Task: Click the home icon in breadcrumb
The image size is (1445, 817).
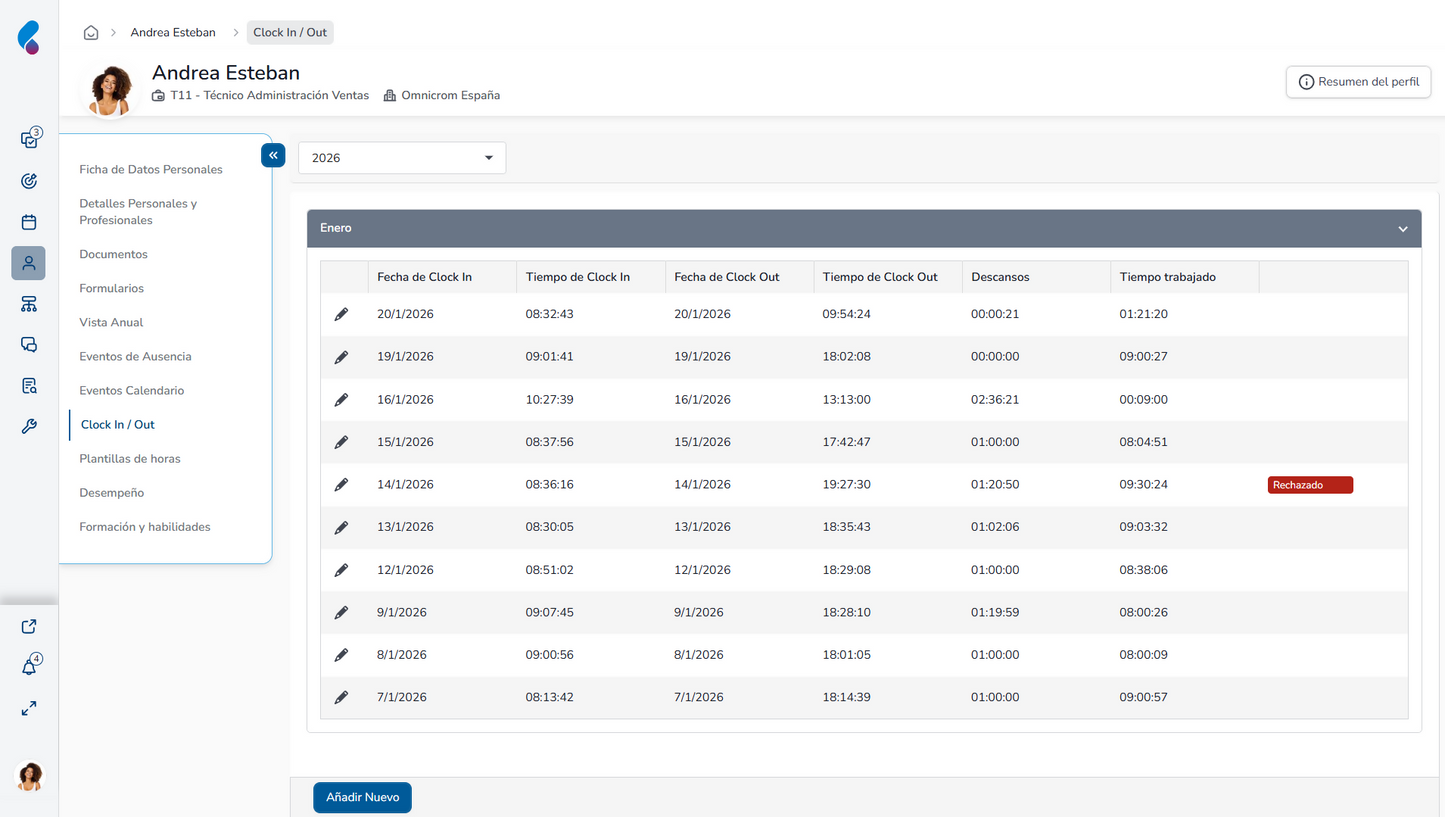Action: point(91,33)
